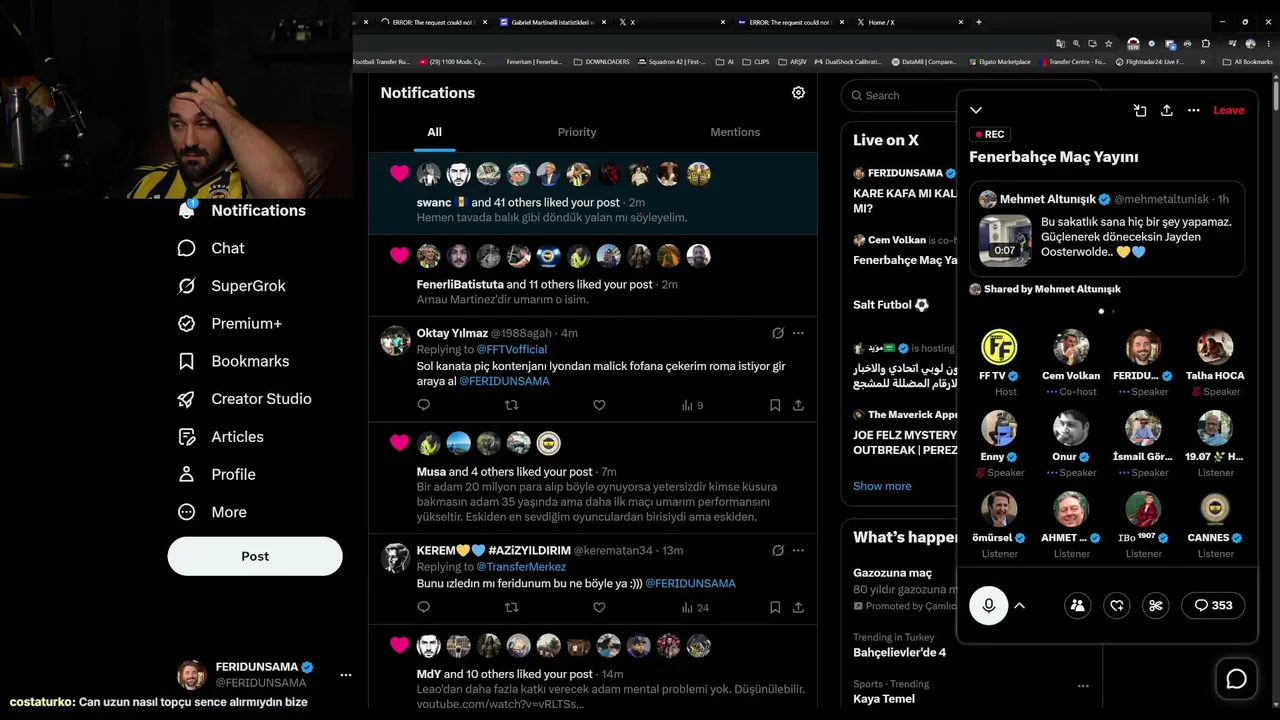Ask Grok about KEREM's post

pos(778,550)
